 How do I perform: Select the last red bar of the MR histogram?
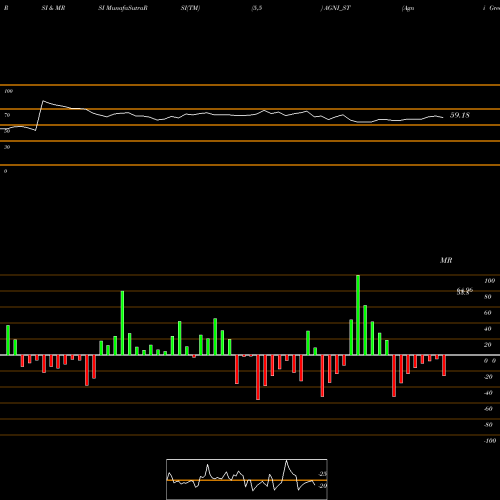pos(444,365)
